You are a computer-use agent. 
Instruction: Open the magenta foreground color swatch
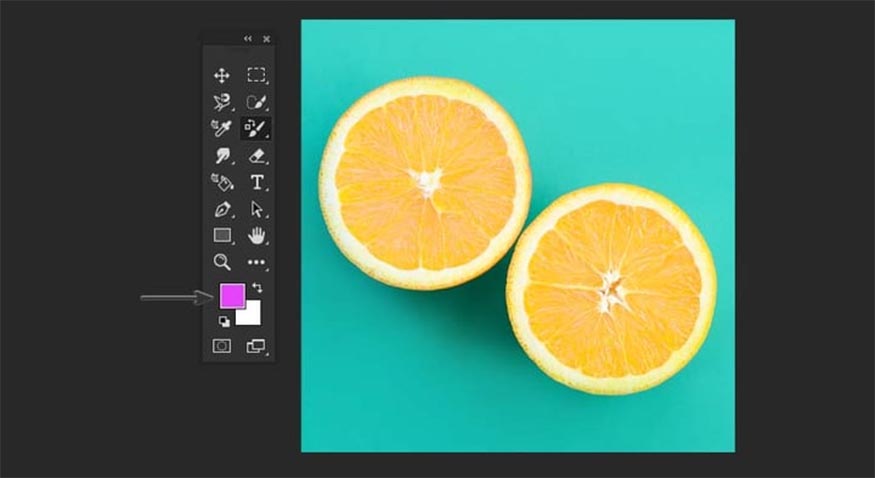[x=232, y=296]
